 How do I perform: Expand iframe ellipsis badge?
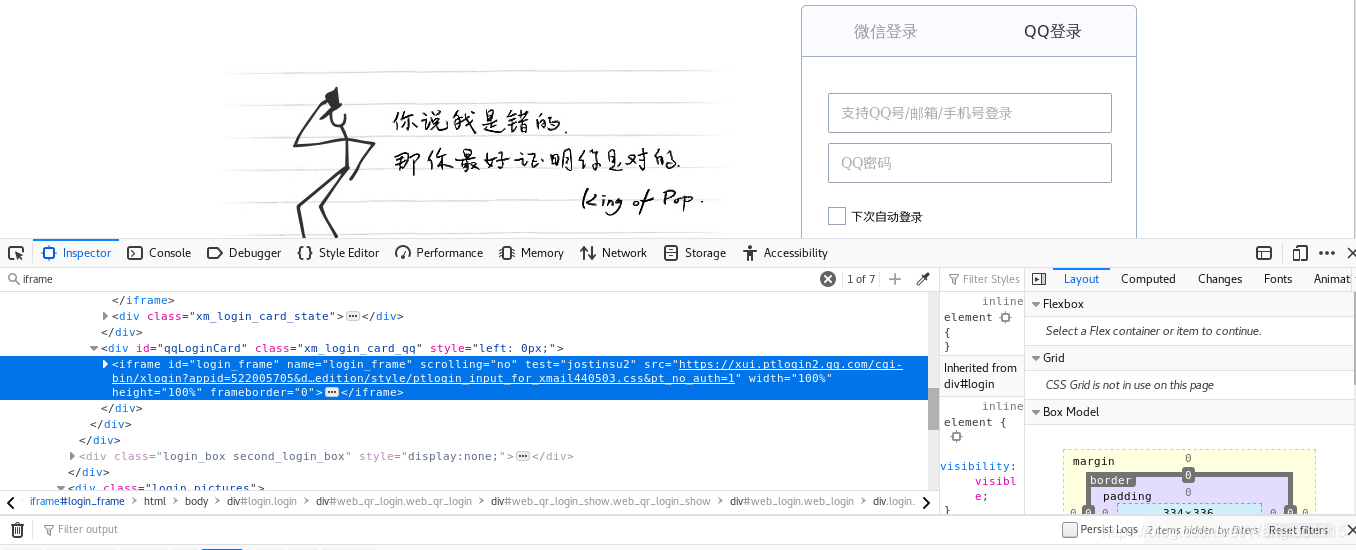[x=331, y=392]
